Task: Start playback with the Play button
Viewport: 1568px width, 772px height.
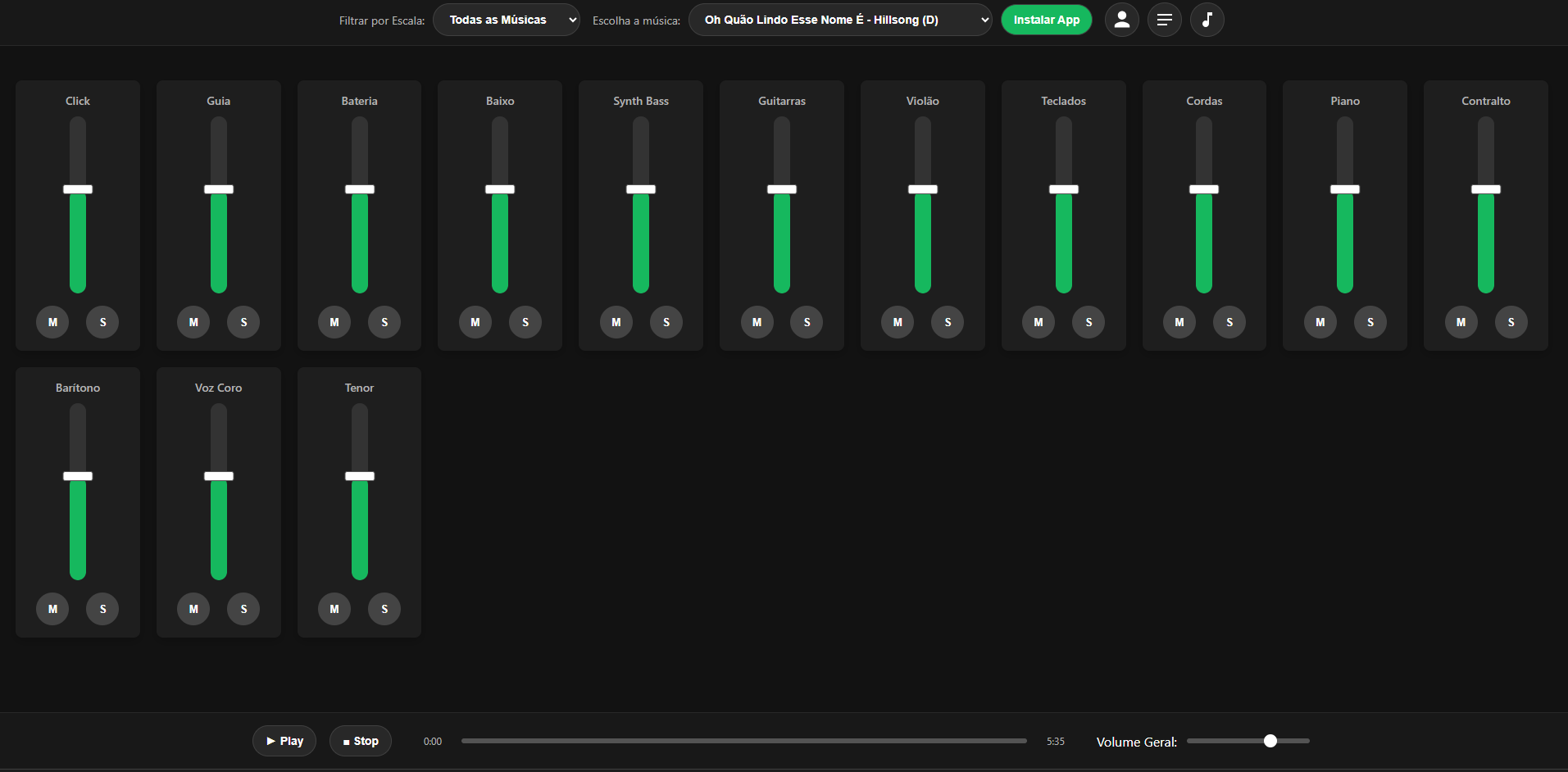Action: tap(284, 741)
